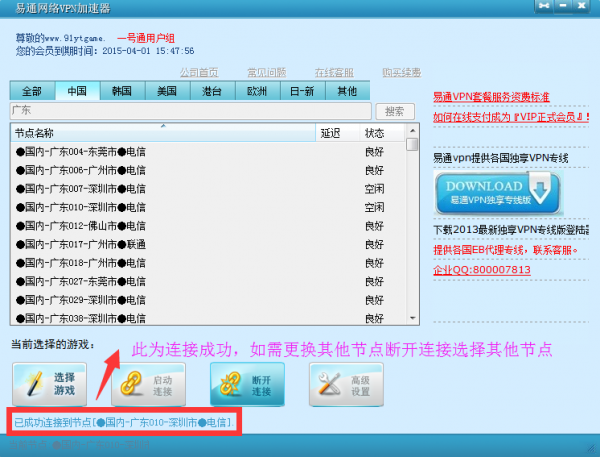Viewport: 600px width, 457px height.
Task: Click the blue DOWNLOAD banner
Action: (x=498, y=192)
